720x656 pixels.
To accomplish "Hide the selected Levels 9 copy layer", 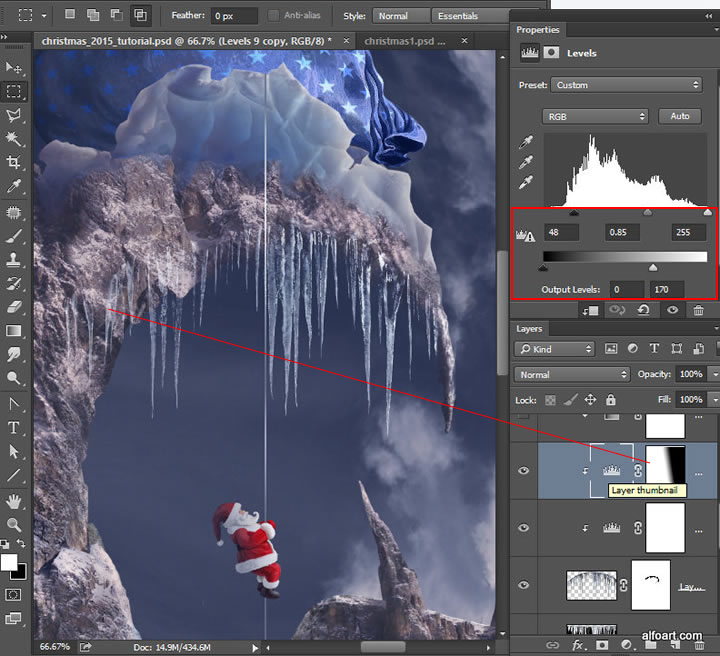I will pyautogui.click(x=524, y=470).
